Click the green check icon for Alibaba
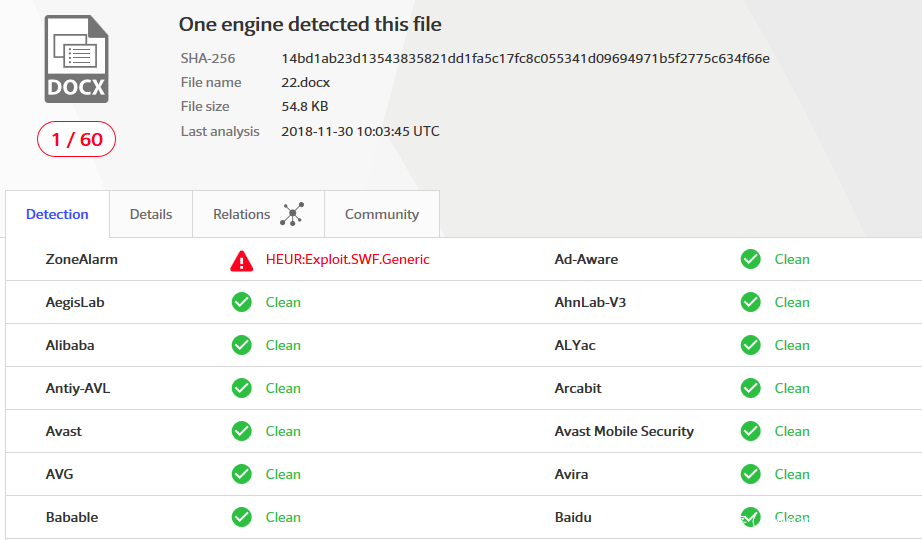Viewport: 922px width, 540px height. [x=242, y=345]
